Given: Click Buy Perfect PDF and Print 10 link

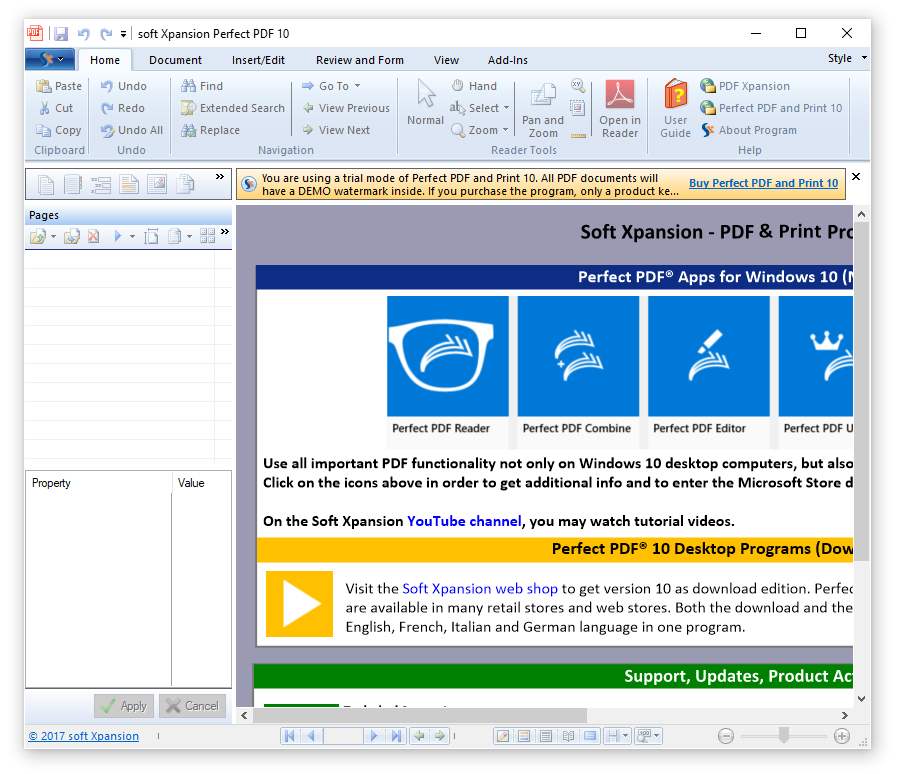Looking at the screenshot, I should (763, 183).
